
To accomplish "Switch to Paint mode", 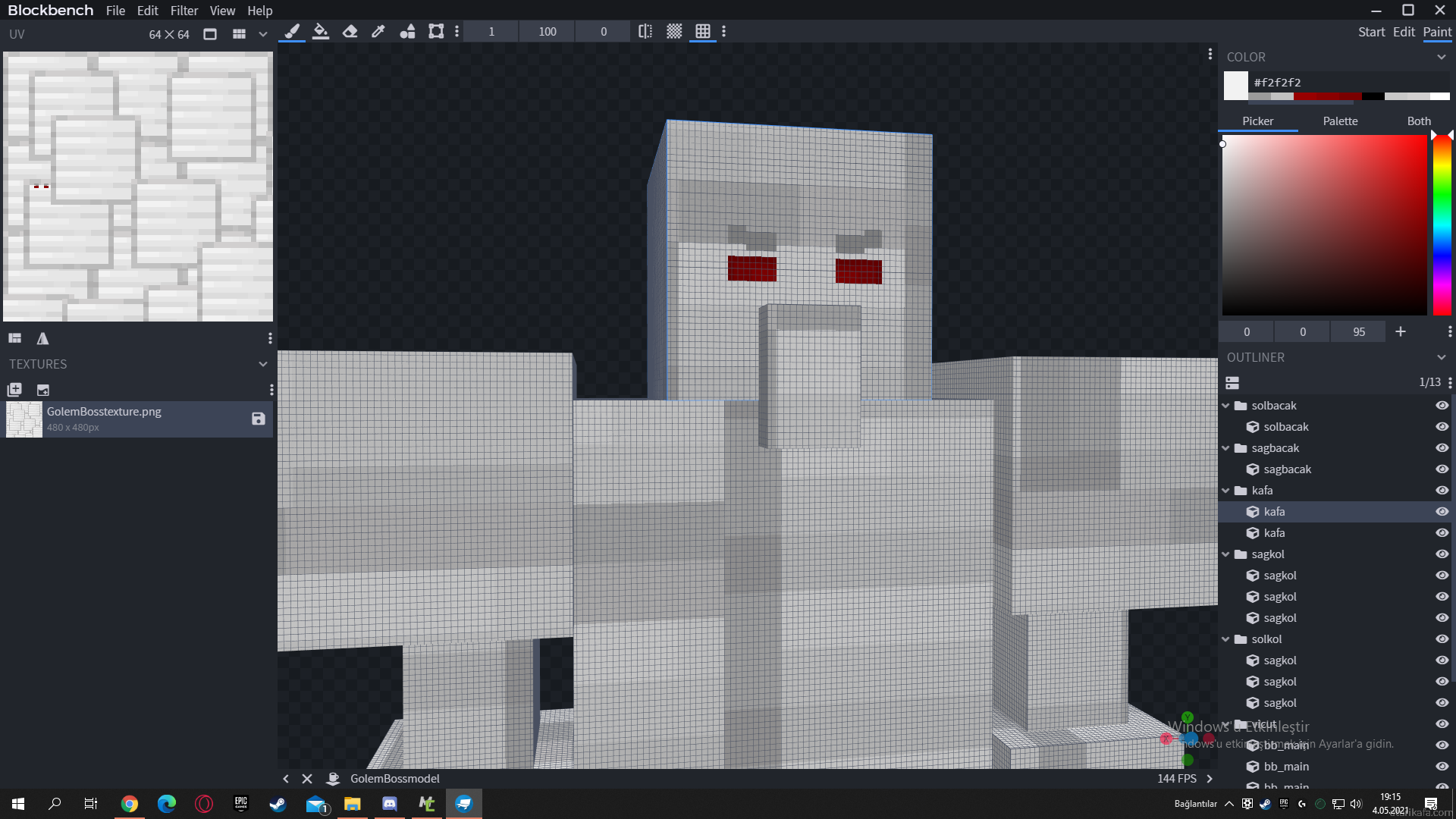I will [x=1437, y=32].
